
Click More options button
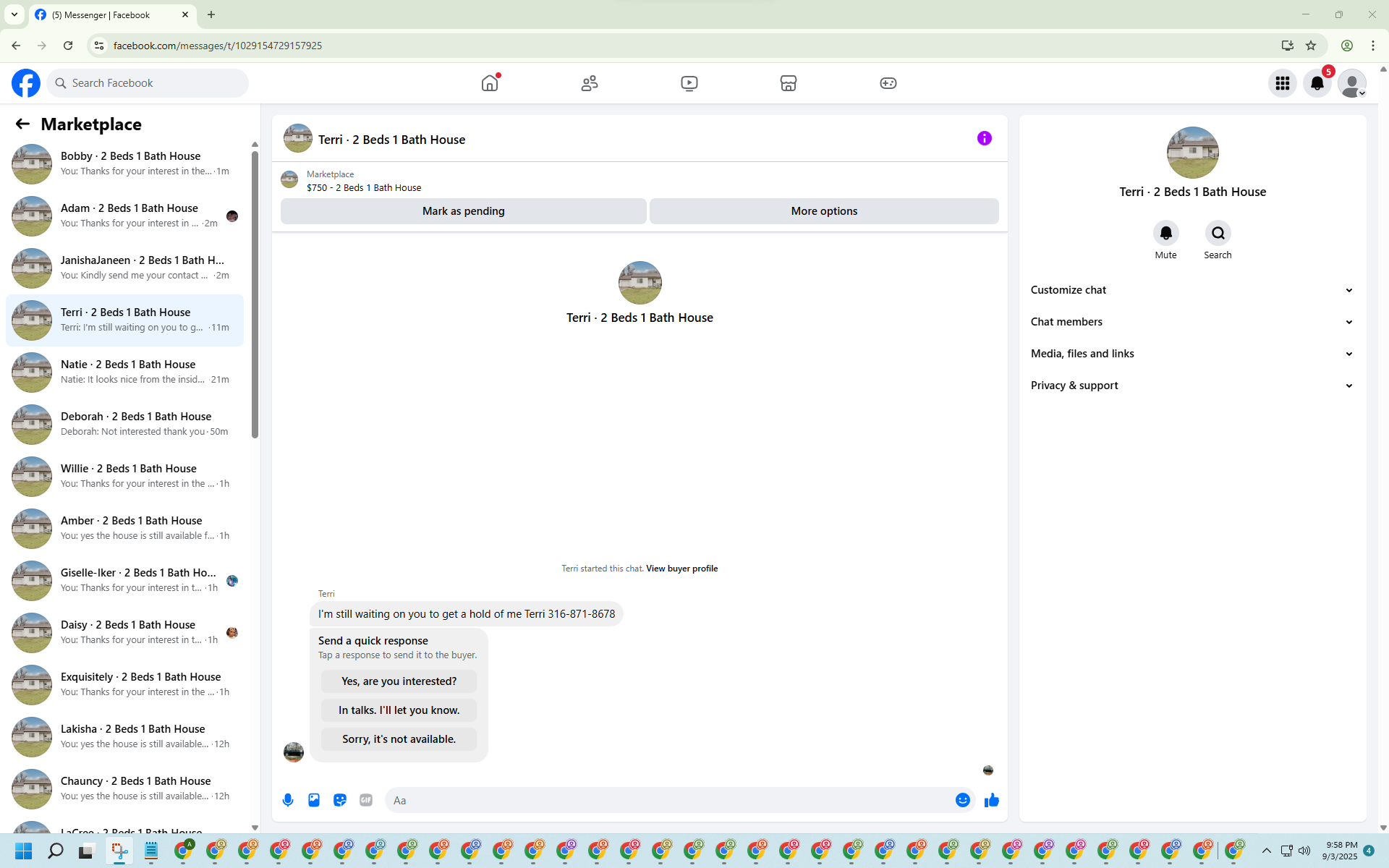[x=824, y=211]
